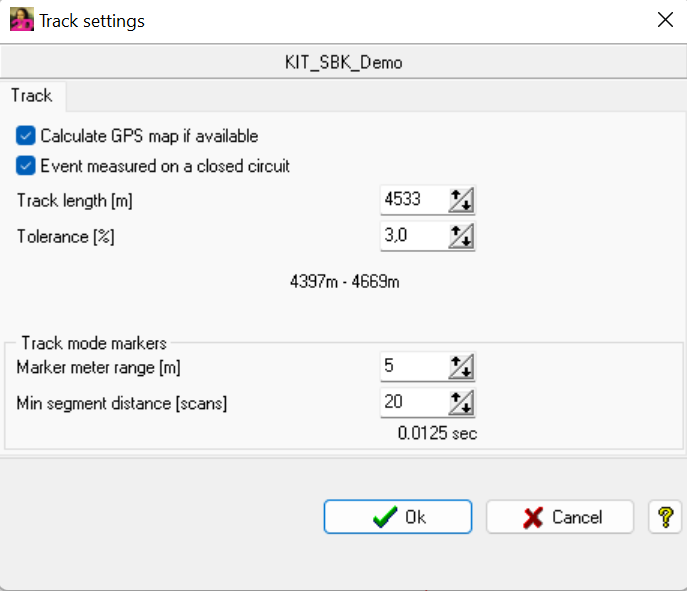Click the Event measured on a closed circuit label
Viewport: 687px width, 591px height.
pyautogui.click(x=165, y=165)
